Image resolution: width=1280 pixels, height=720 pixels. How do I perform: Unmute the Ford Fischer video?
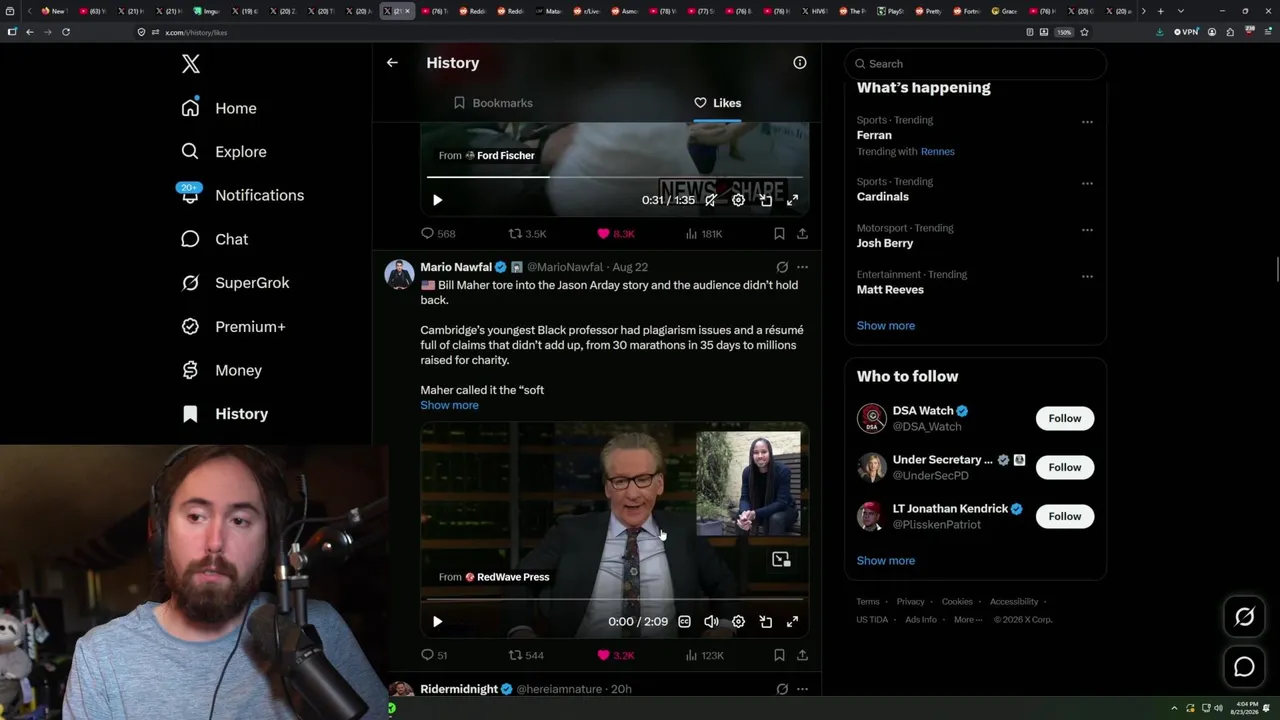(711, 200)
